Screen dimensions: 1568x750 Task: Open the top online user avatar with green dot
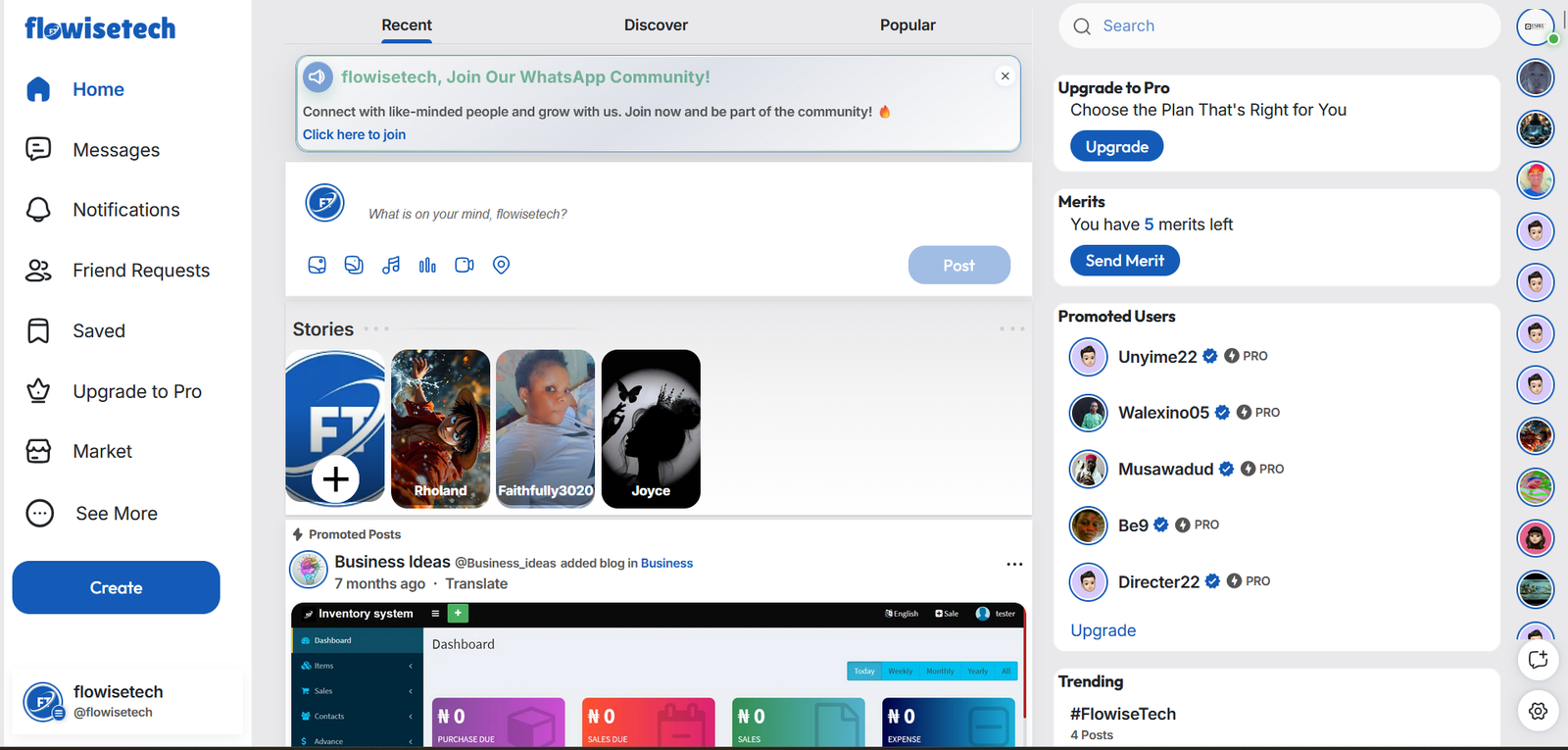pyautogui.click(x=1536, y=26)
